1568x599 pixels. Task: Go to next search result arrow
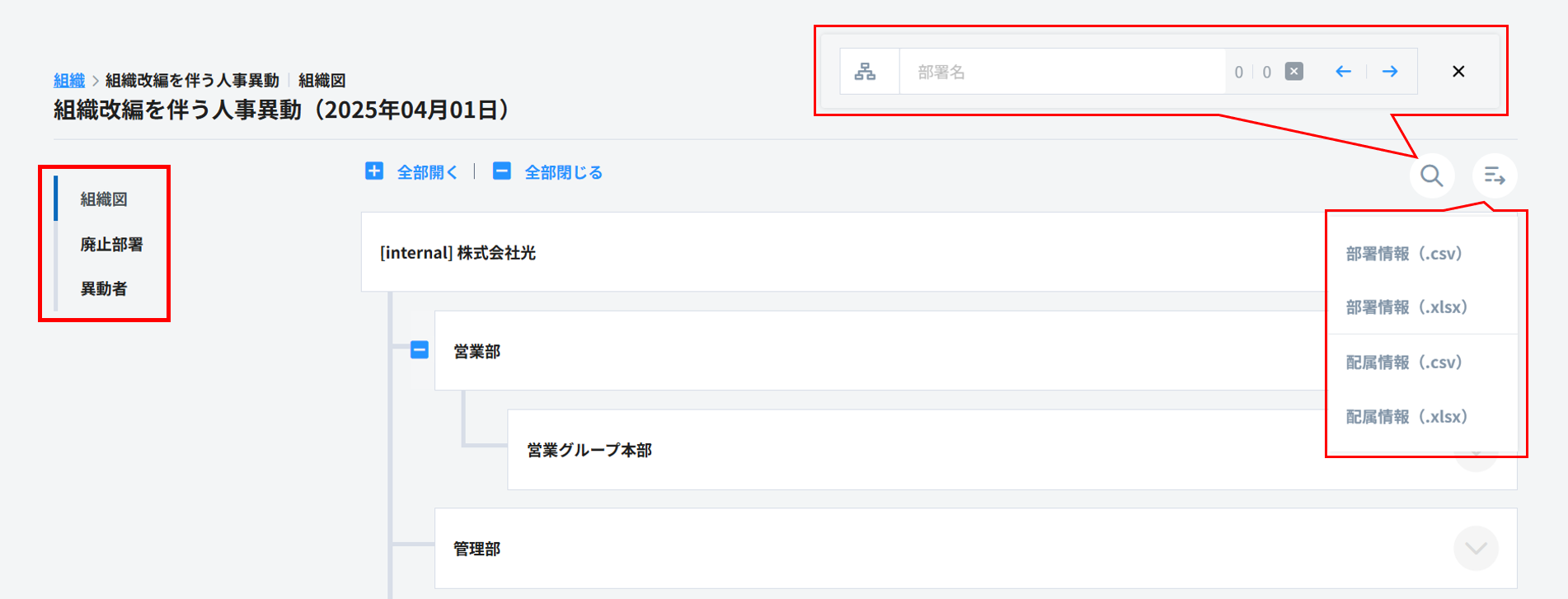pyautogui.click(x=1390, y=72)
